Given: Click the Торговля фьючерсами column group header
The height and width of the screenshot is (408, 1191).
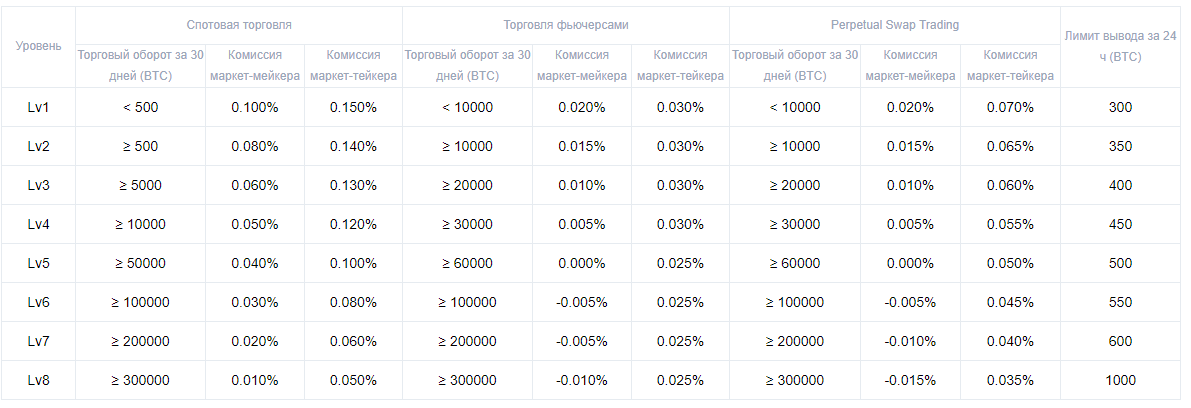Looking at the screenshot, I should [566, 22].
